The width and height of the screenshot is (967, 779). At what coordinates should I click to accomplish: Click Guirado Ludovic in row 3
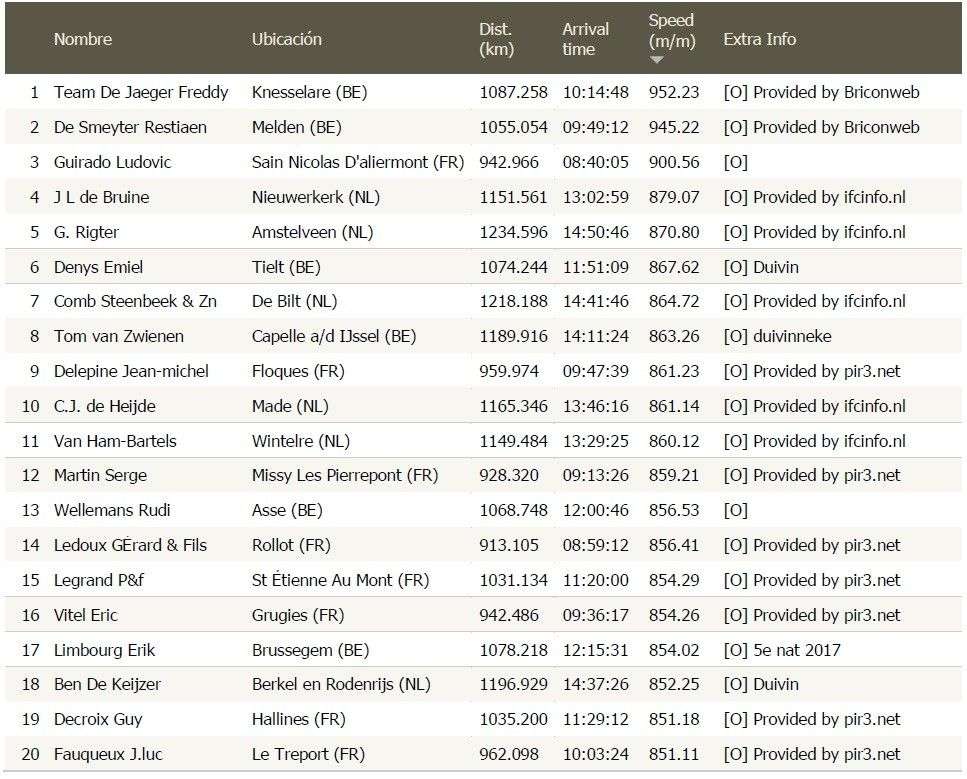click(112, 162)
